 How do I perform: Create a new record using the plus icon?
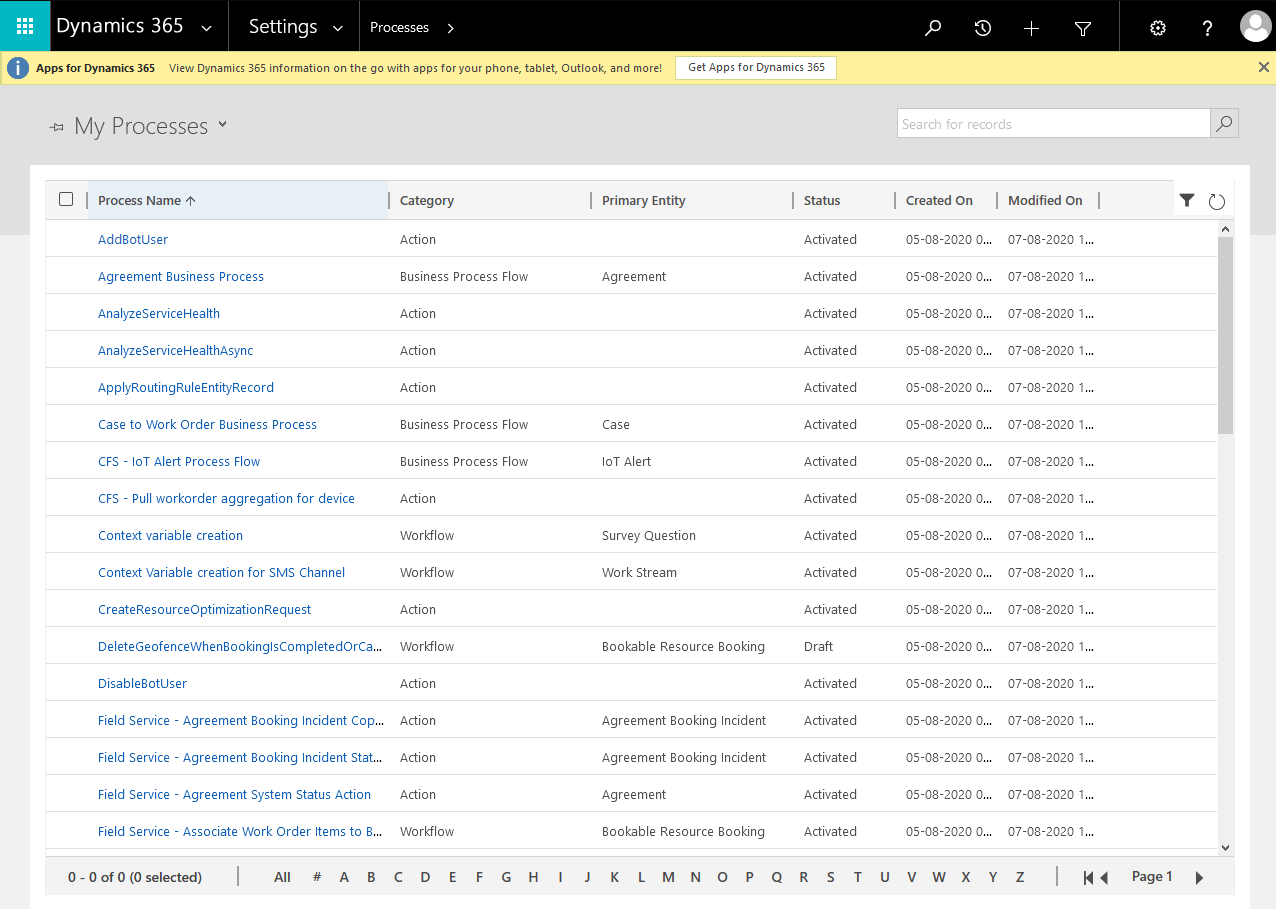1031,27
